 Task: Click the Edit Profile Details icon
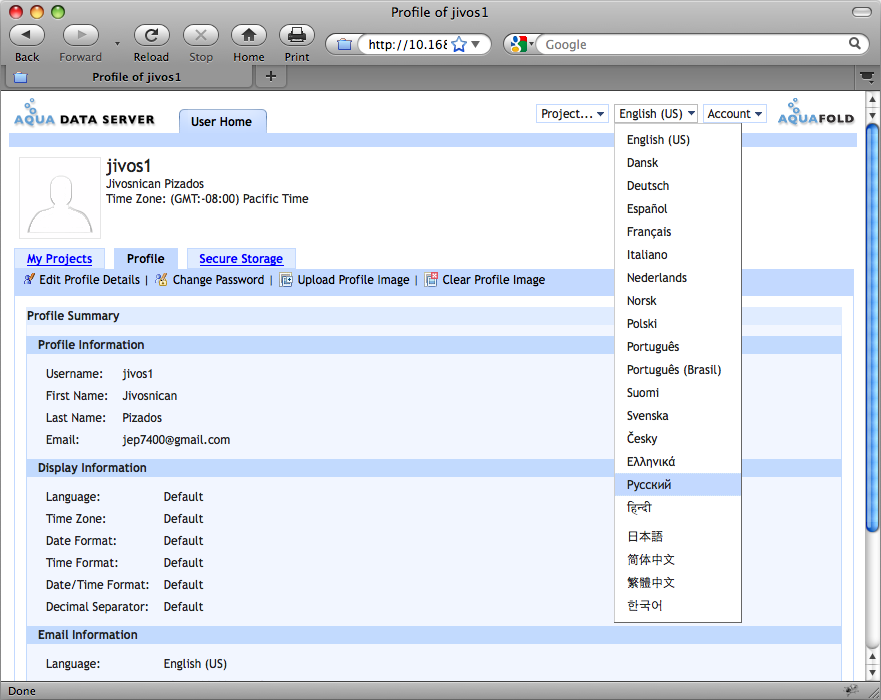pyautogui.click(x=29, y=279)
